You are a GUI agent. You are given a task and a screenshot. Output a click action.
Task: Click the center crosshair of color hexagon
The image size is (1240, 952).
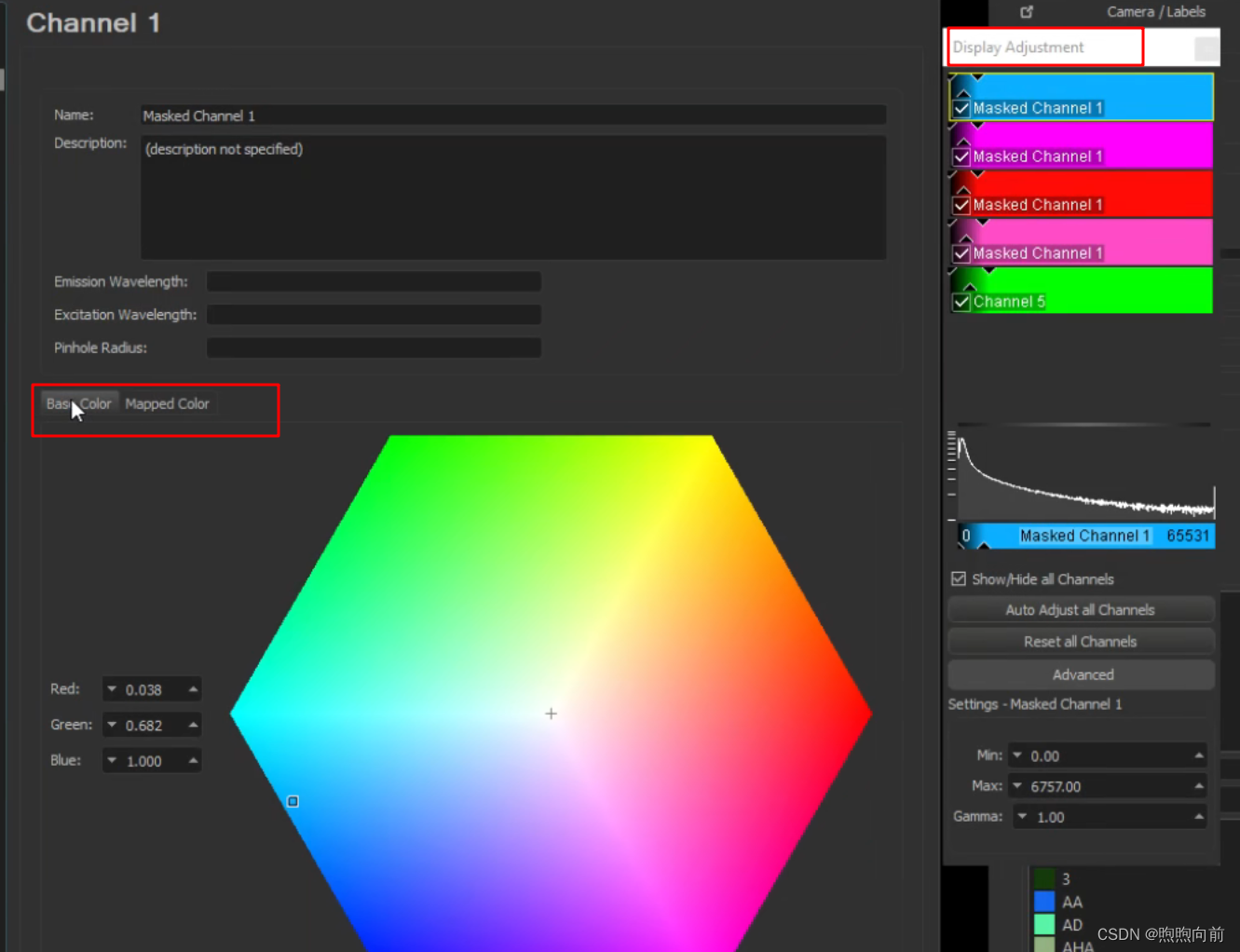tap(551, 714)
